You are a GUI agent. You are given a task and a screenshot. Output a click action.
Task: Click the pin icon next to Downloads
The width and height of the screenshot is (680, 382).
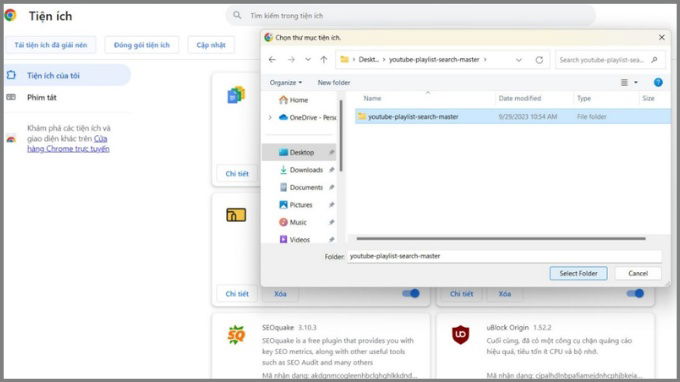point(331,170)
